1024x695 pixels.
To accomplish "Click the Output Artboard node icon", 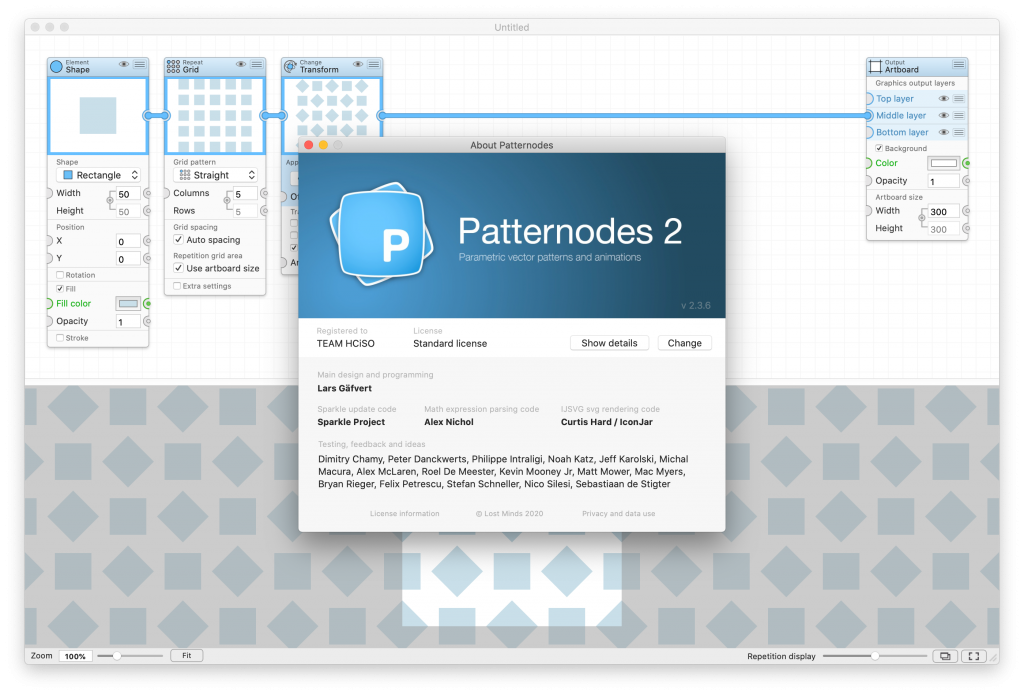I will coord(875,67).
